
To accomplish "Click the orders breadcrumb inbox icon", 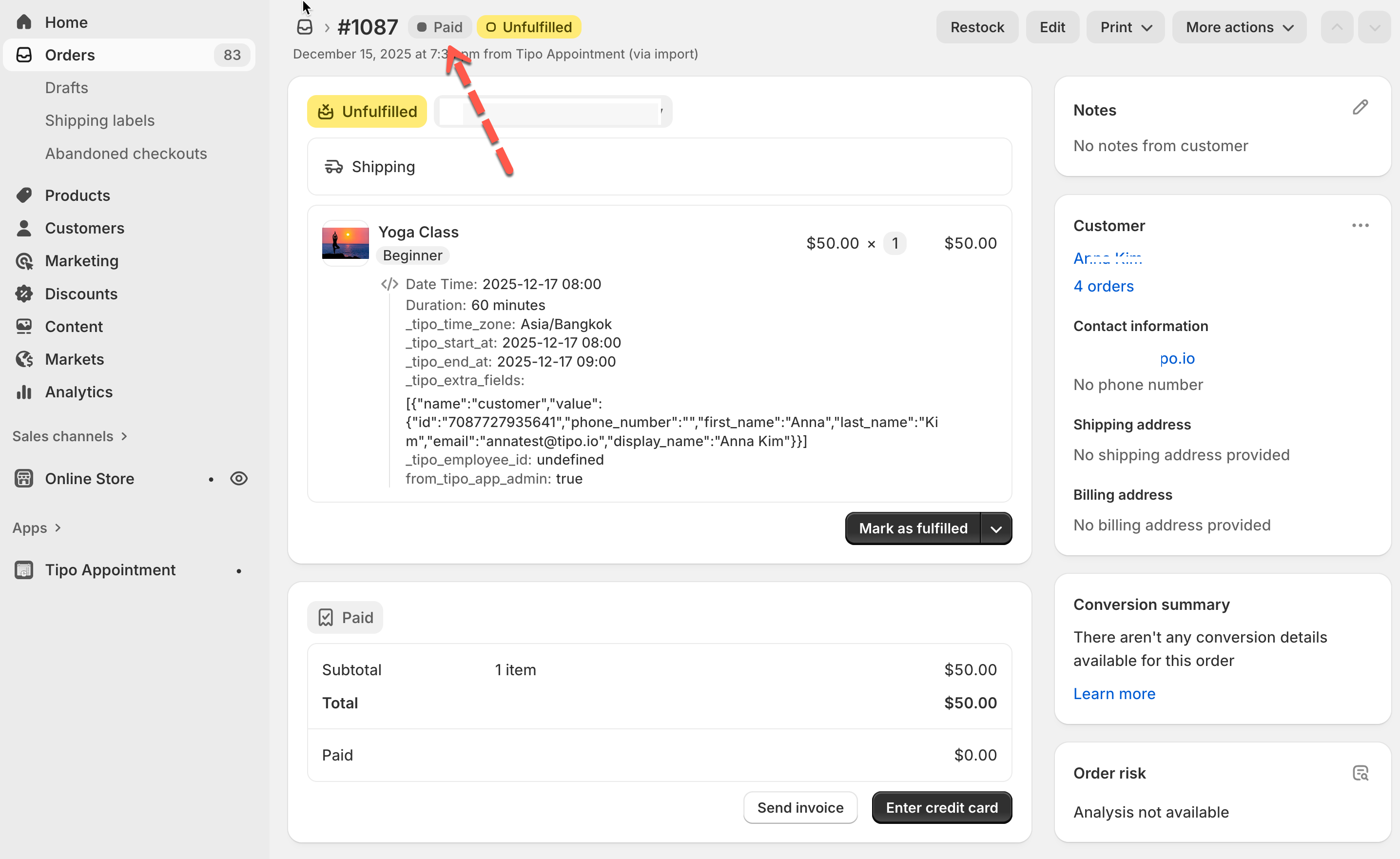I will [305, 27].
